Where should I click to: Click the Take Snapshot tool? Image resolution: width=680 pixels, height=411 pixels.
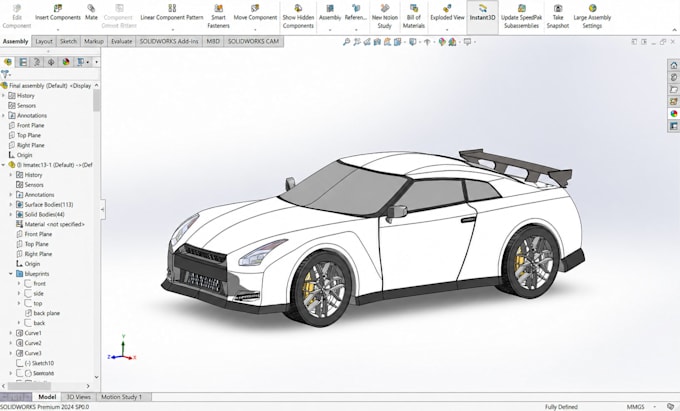pos(558,16)
